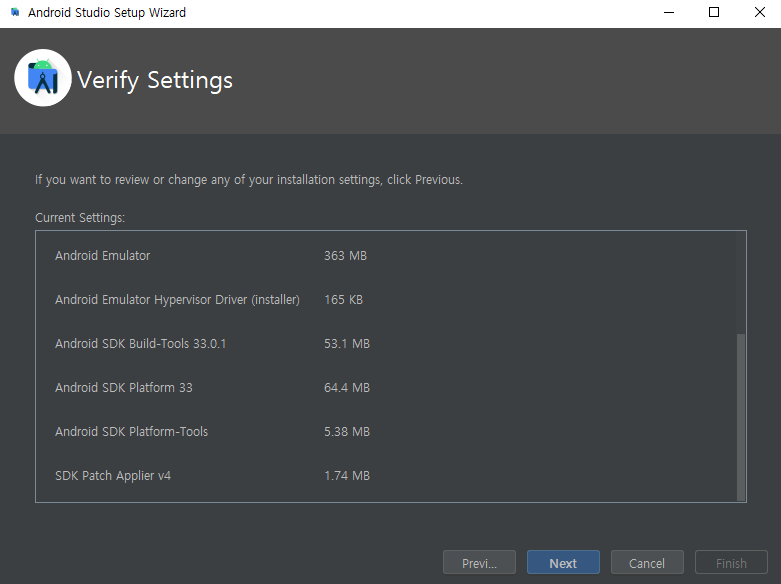
Task: Click the 64.4 MB size value
Action: click(347, 388)
